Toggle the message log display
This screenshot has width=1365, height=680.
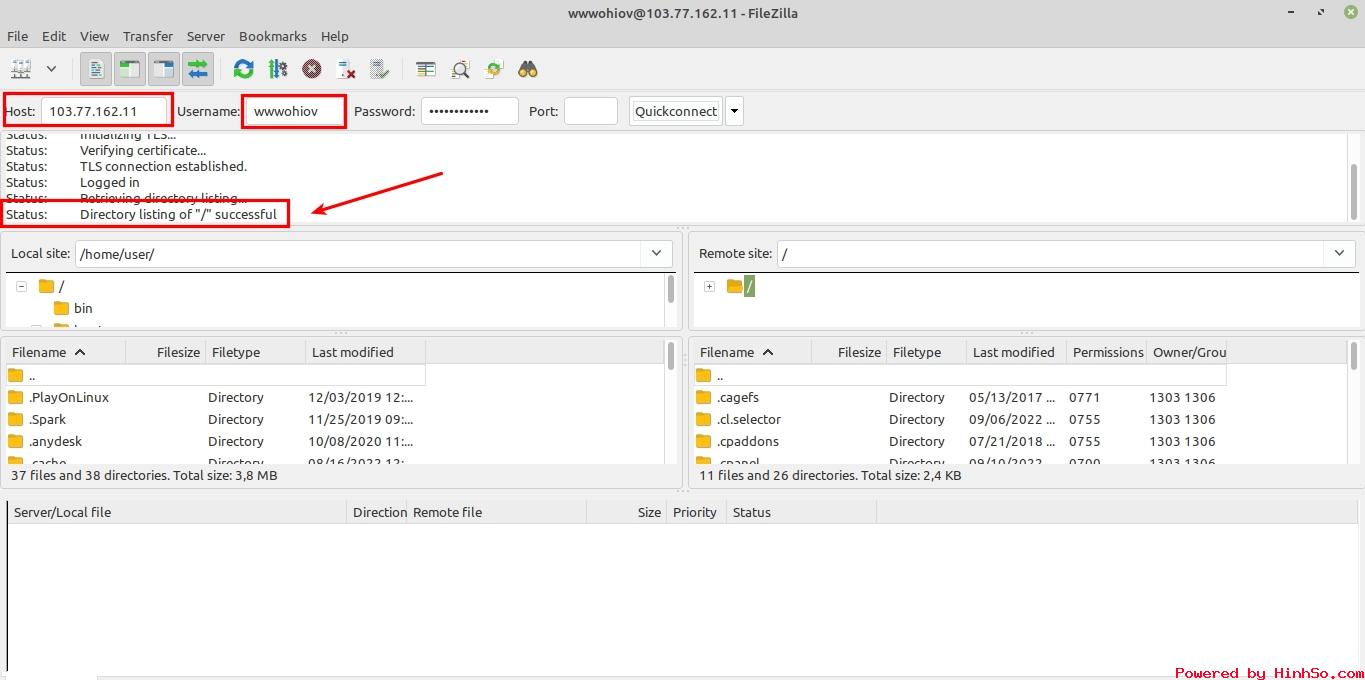(x=96, y=69)
